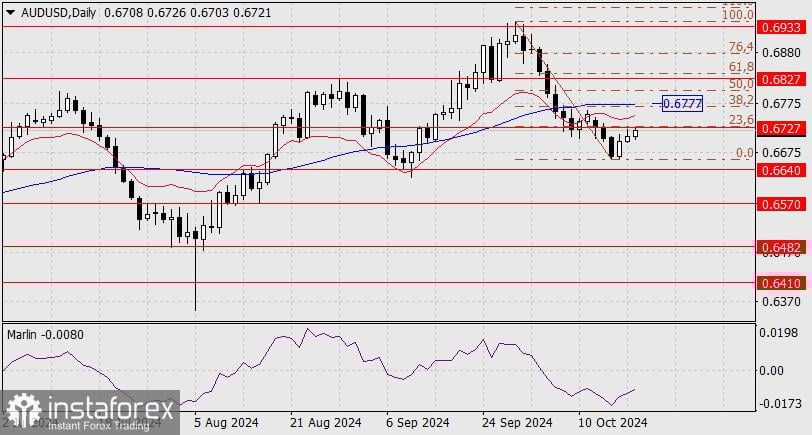Select the 0.6933 red price level label

(782, 27)
